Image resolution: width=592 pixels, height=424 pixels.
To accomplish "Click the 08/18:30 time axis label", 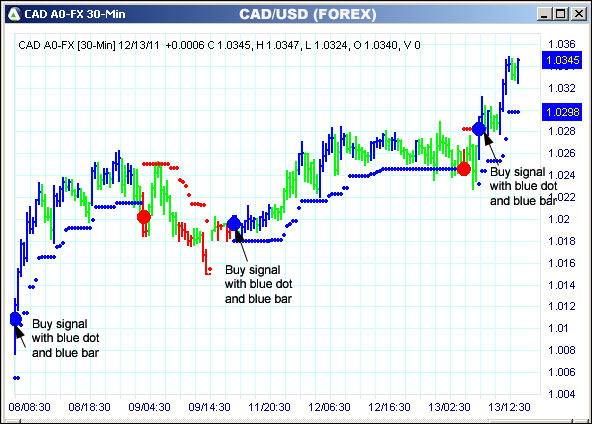I will (x=89, y=407).
